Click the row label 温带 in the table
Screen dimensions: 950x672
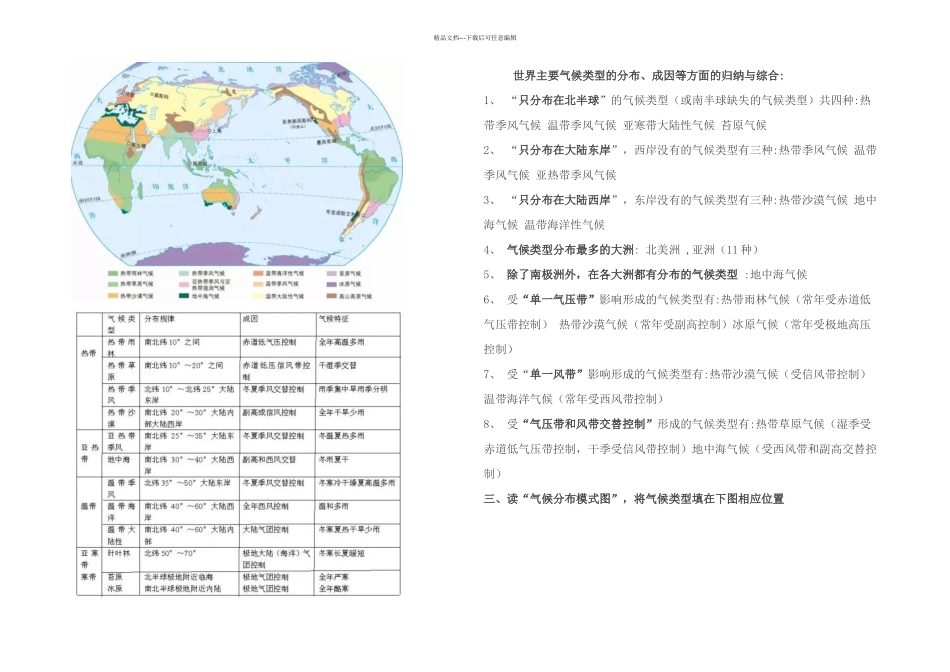(89, 507)
